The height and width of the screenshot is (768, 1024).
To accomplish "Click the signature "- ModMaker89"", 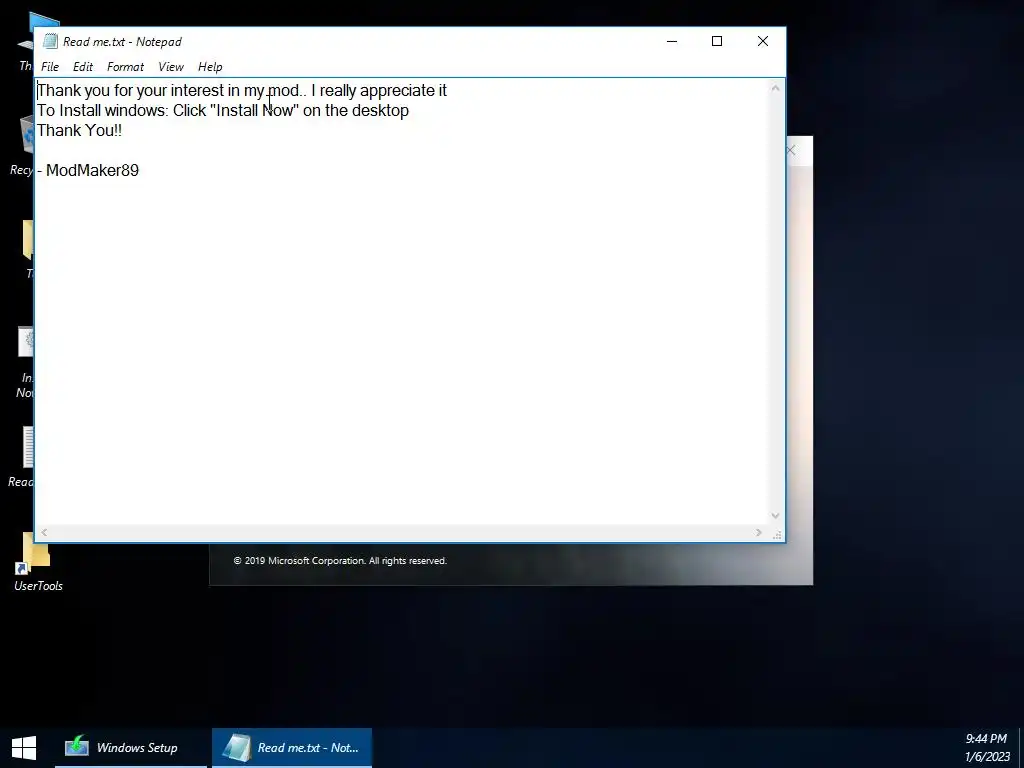I will point(88,170).
